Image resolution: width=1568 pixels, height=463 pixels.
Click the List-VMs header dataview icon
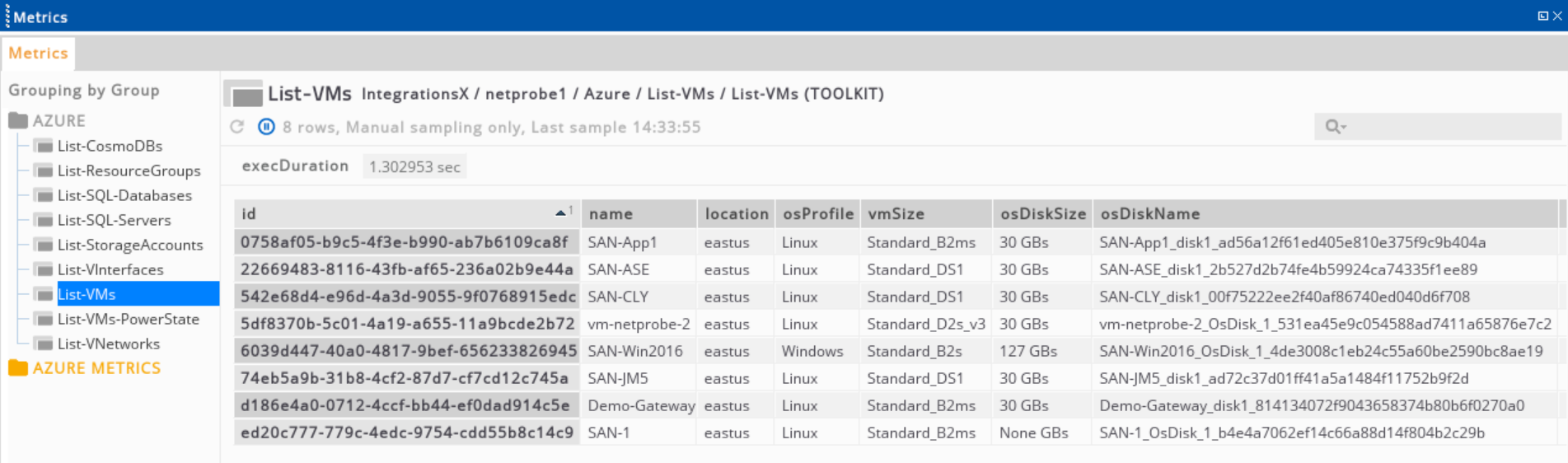point(244,94)
